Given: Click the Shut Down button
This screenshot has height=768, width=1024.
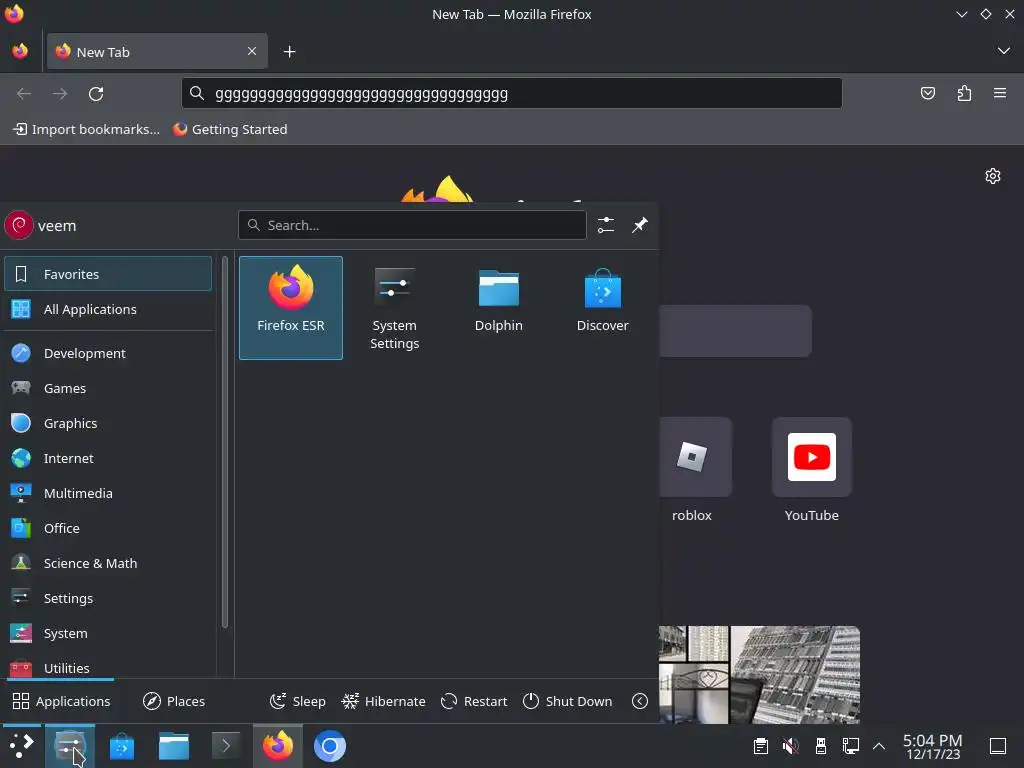Looking at the screenshot, I should tap(568, 701).
